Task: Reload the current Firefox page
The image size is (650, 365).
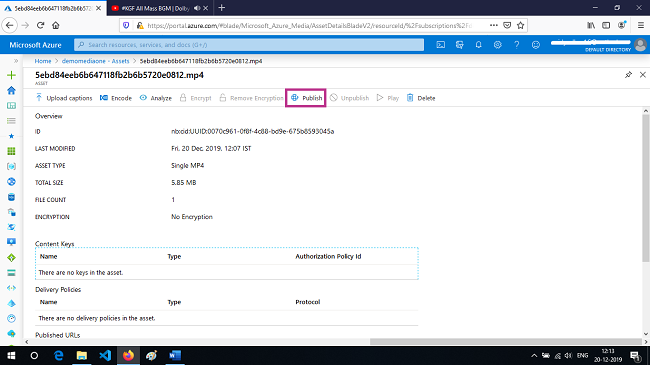Action: click(40, 25)
